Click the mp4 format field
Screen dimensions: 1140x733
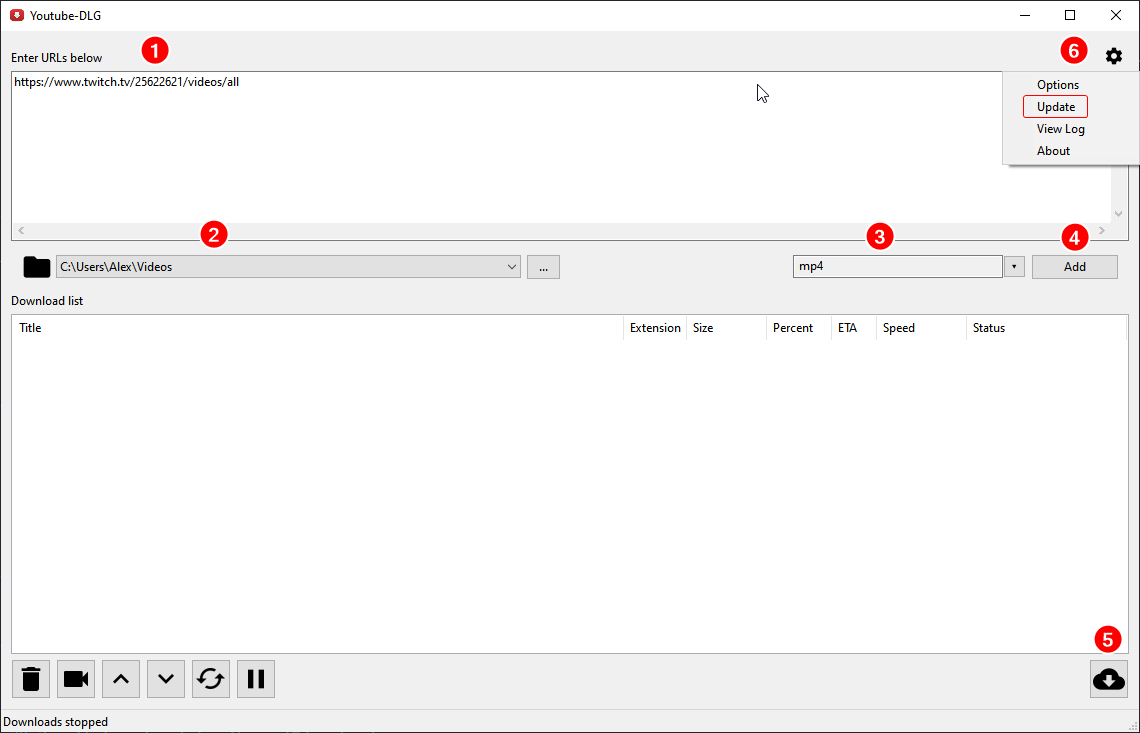[898, 267]
